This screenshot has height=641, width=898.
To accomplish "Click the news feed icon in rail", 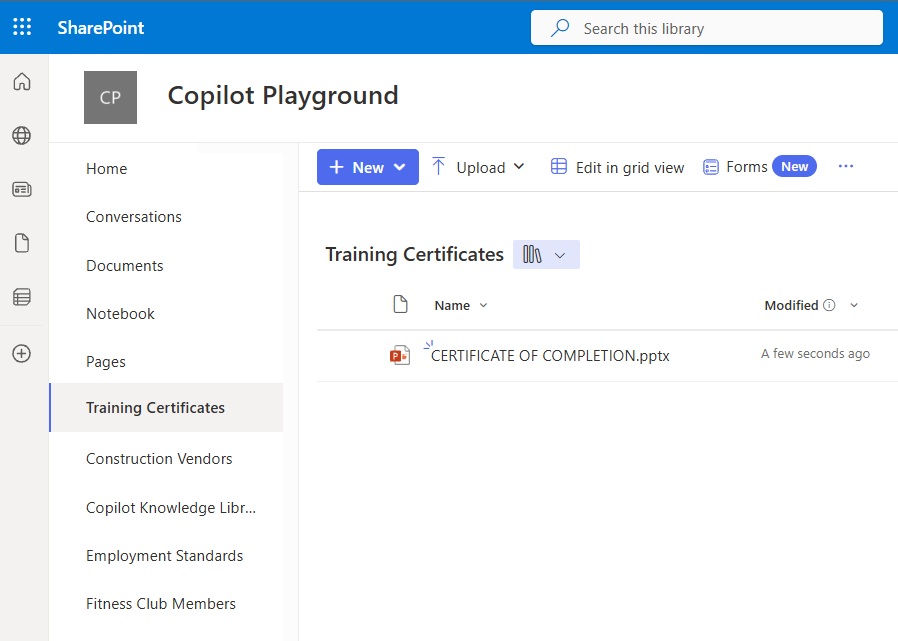I will click(21, 189).
